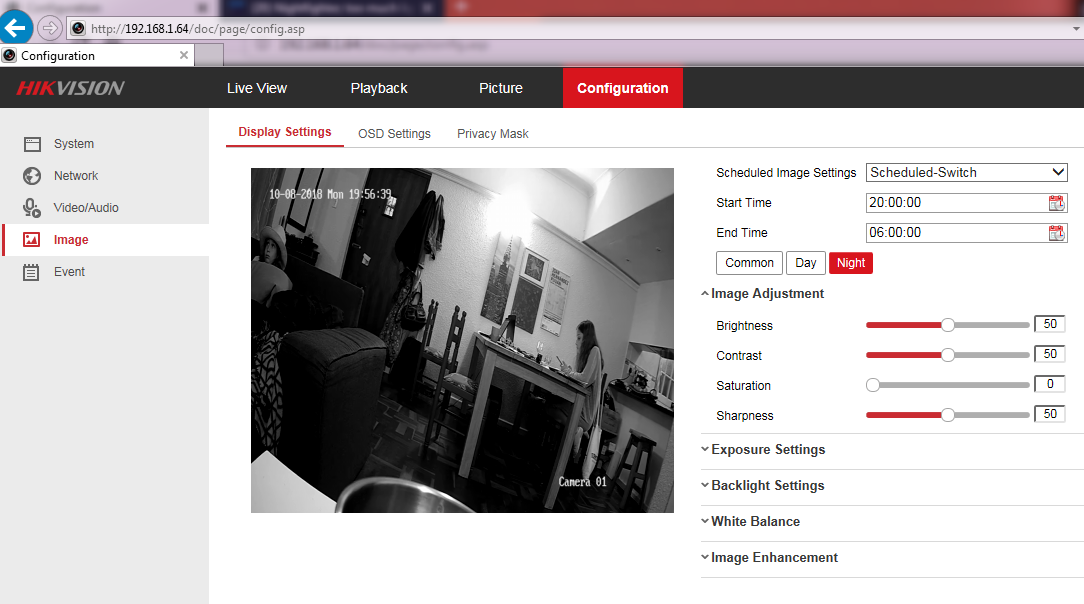Click the Image picture icon in sidebar
The image size is (1084, 604).
coord(32,240)
